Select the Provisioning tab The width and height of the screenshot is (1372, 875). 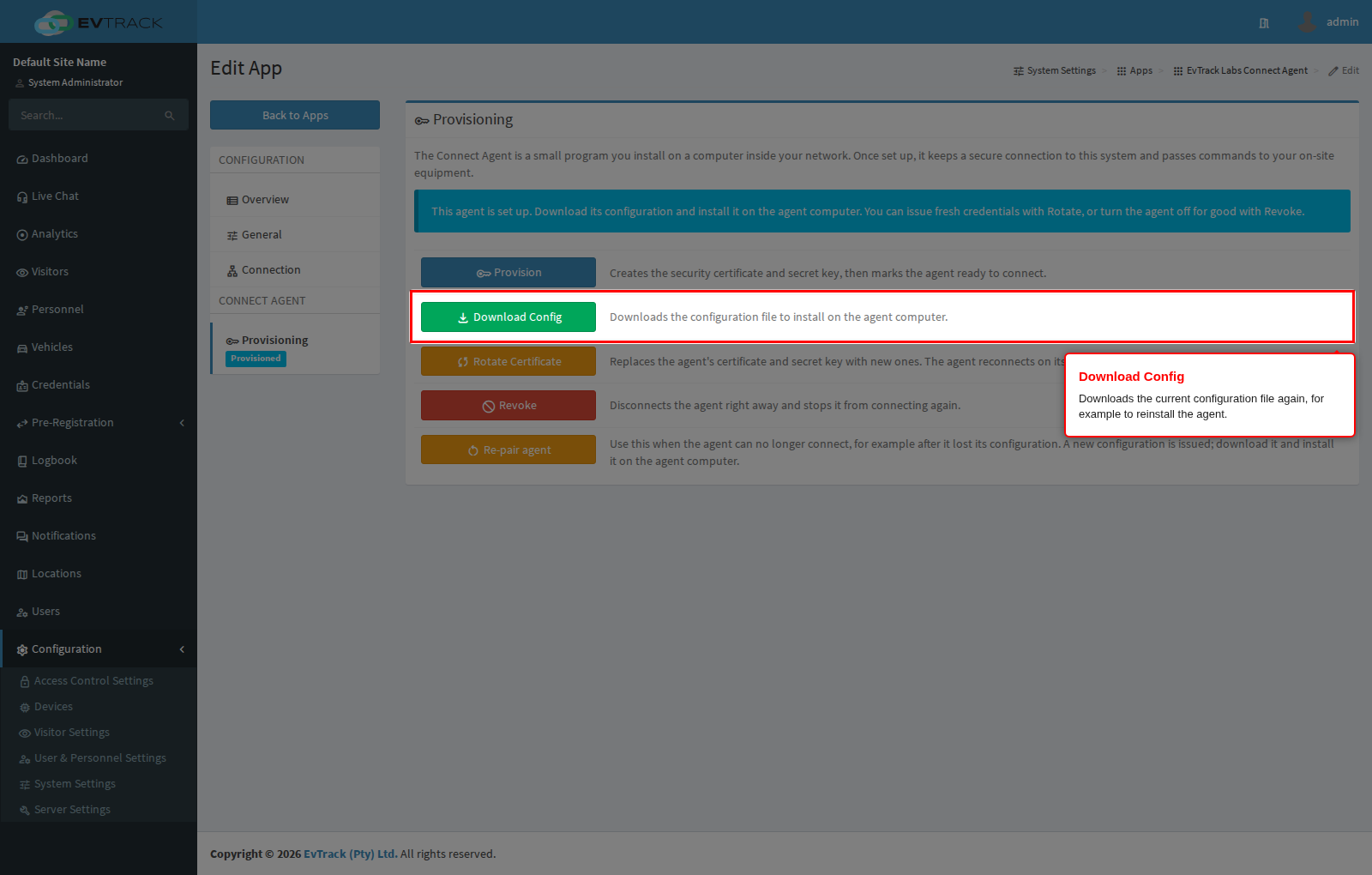point(295,348)
